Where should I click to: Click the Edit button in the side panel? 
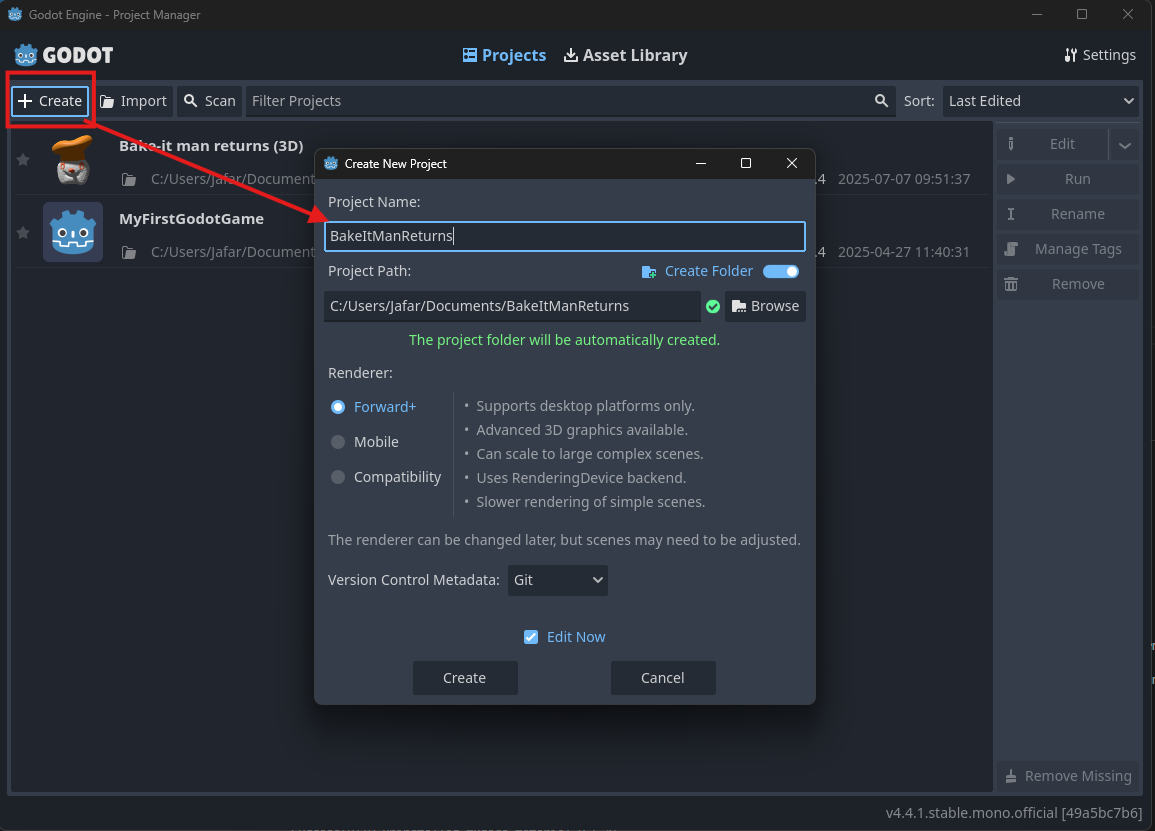[x=1053, y=144]
